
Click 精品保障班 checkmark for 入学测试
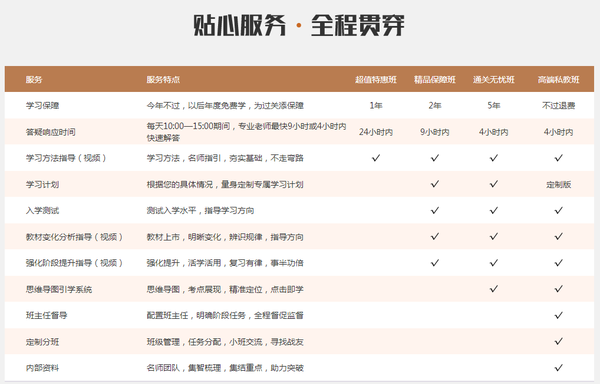coord(435,210)
